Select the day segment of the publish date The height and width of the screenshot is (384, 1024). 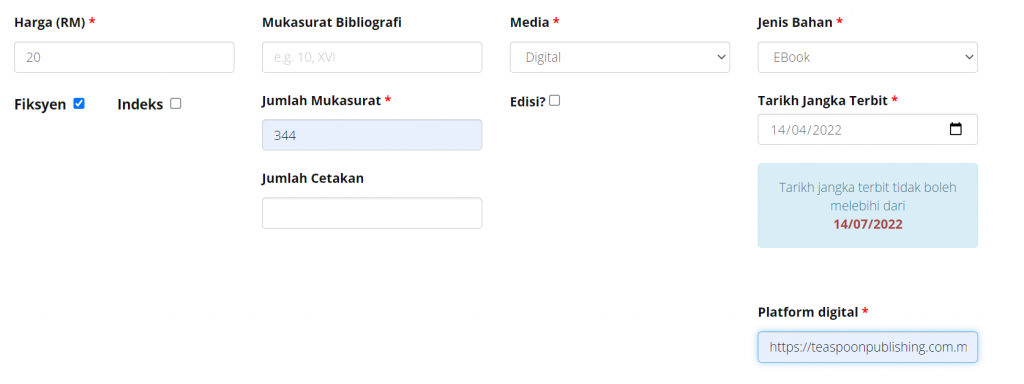777,130
